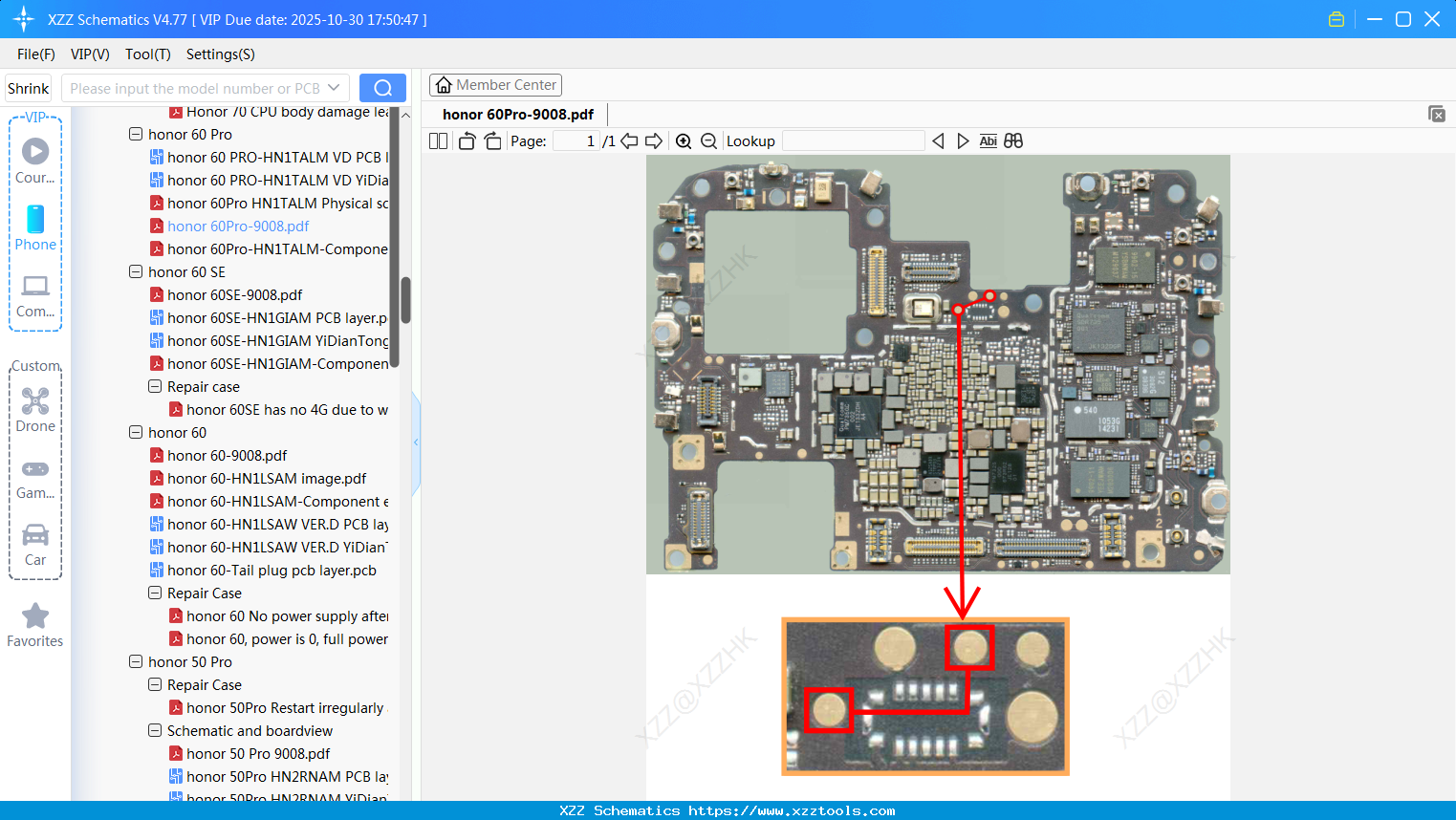1456x820 pixels.
Task: Open the toolbox icon in title bar
Action: pyautogui.click(x=1336, y=19)
